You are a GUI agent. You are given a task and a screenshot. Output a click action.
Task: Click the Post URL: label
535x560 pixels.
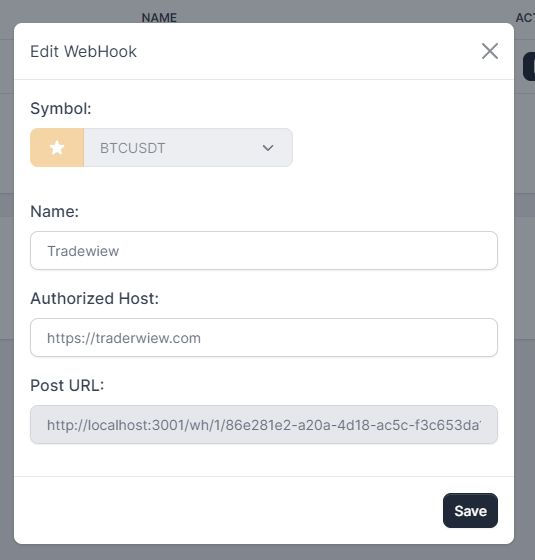click(x=67, y=385)
